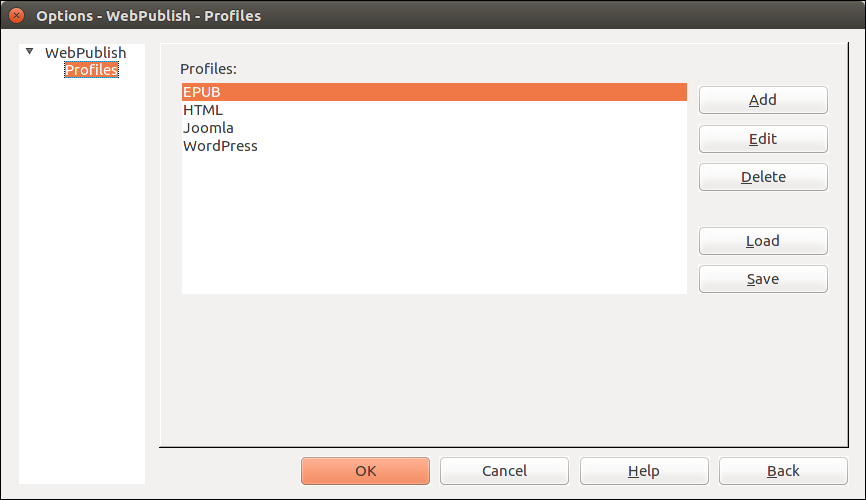This screenshot has width=866, height=500.
Task: Select the Profiles page in the tree
Action: [91, 70]
